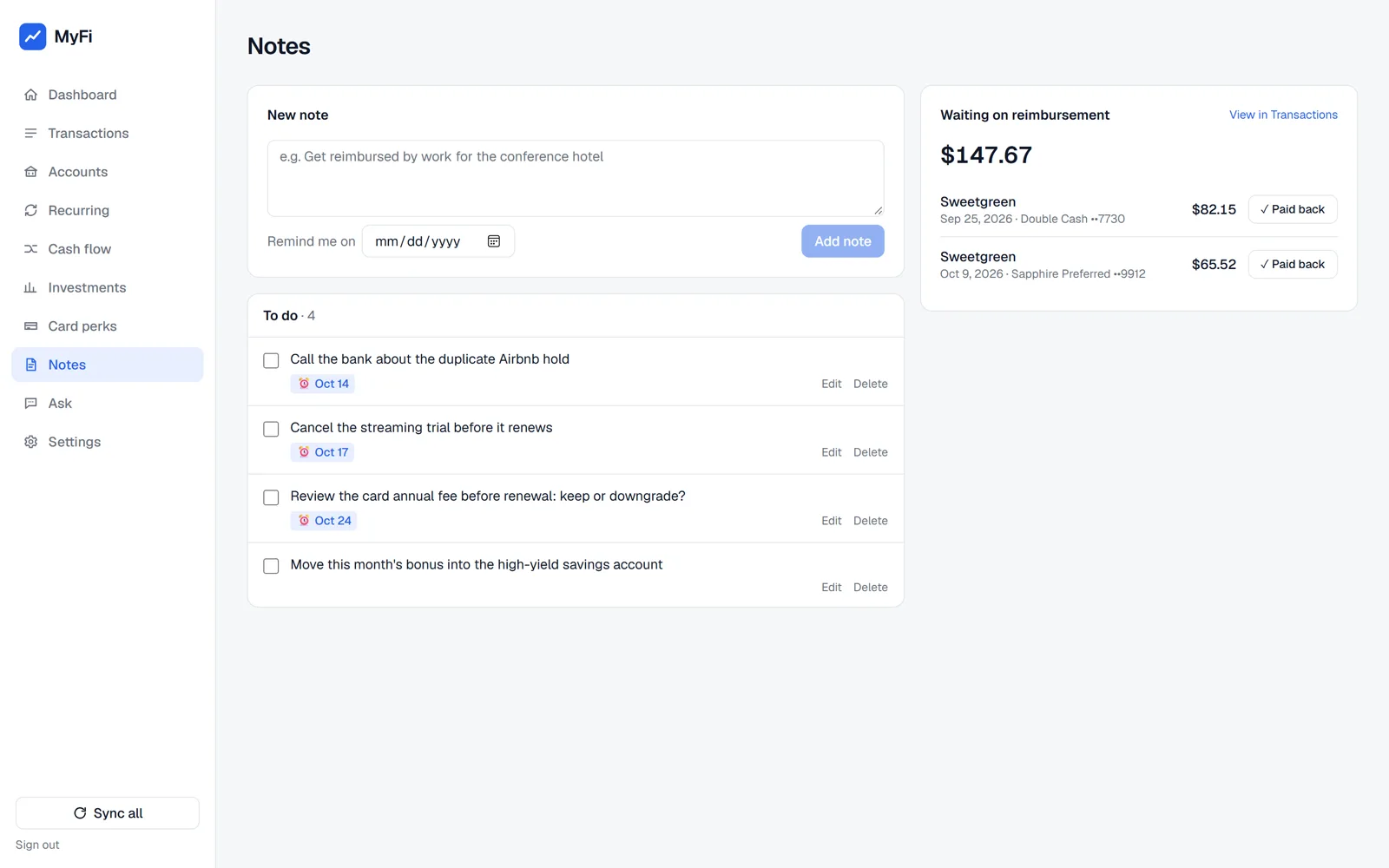Check the bonus savings note checkbox

pyautogui.click(x=271, y=566)
